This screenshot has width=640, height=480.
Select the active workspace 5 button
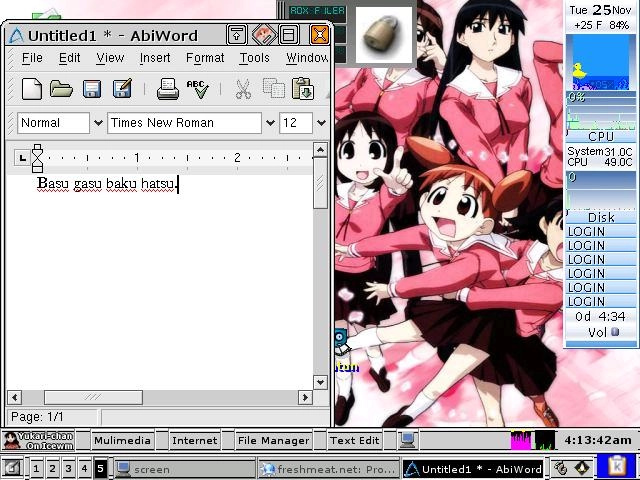pyautogui.click(x=100, y=469)
